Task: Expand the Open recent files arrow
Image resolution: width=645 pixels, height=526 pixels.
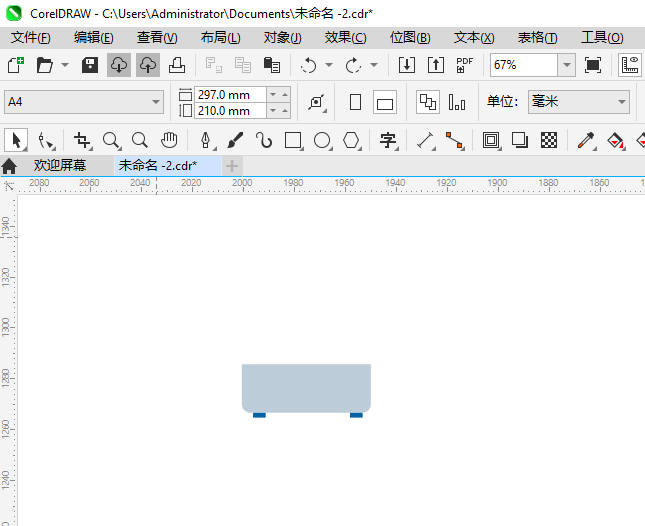Action: 65,65
